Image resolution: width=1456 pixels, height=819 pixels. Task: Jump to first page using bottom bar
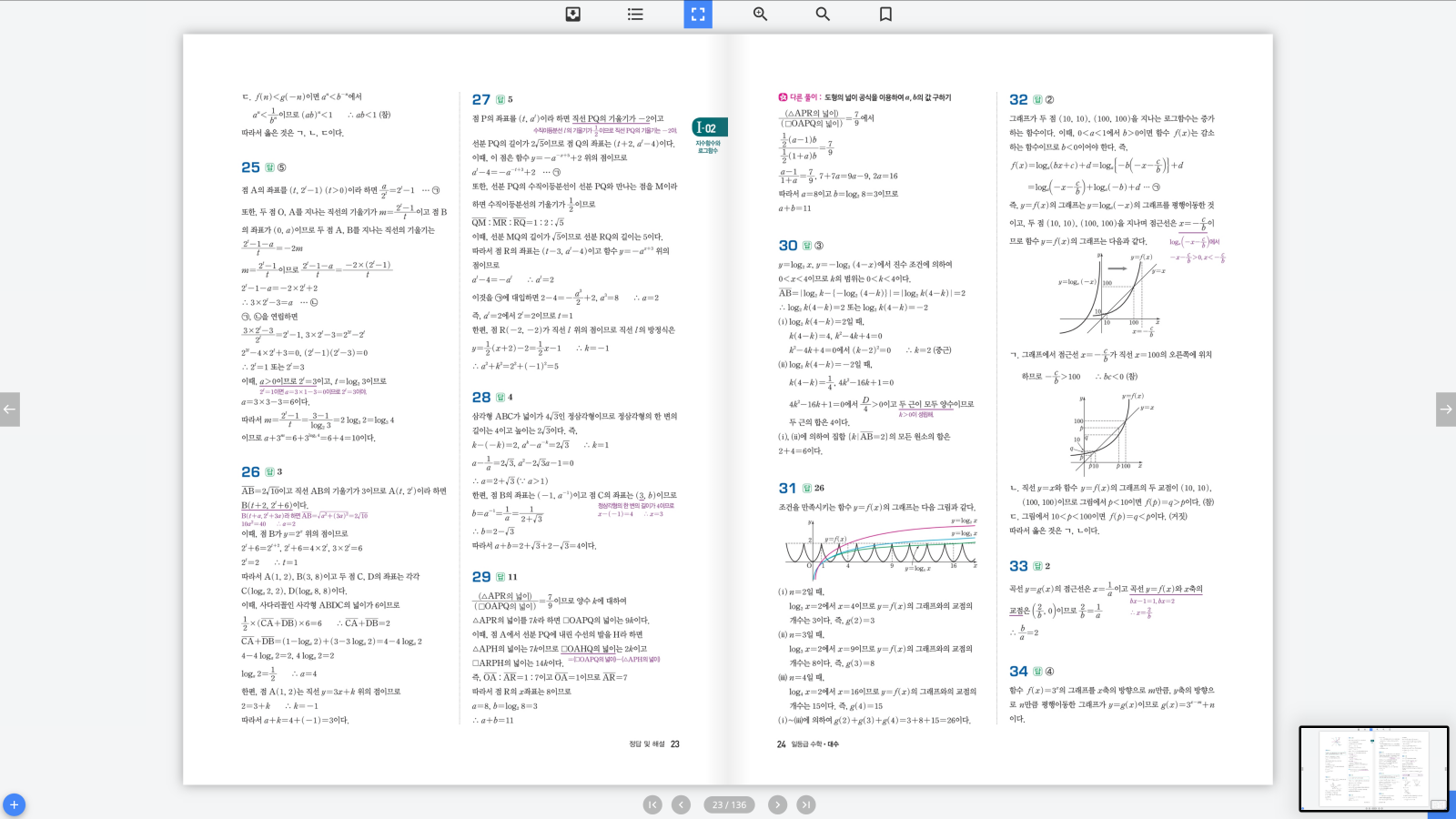(x=652, y=804)
